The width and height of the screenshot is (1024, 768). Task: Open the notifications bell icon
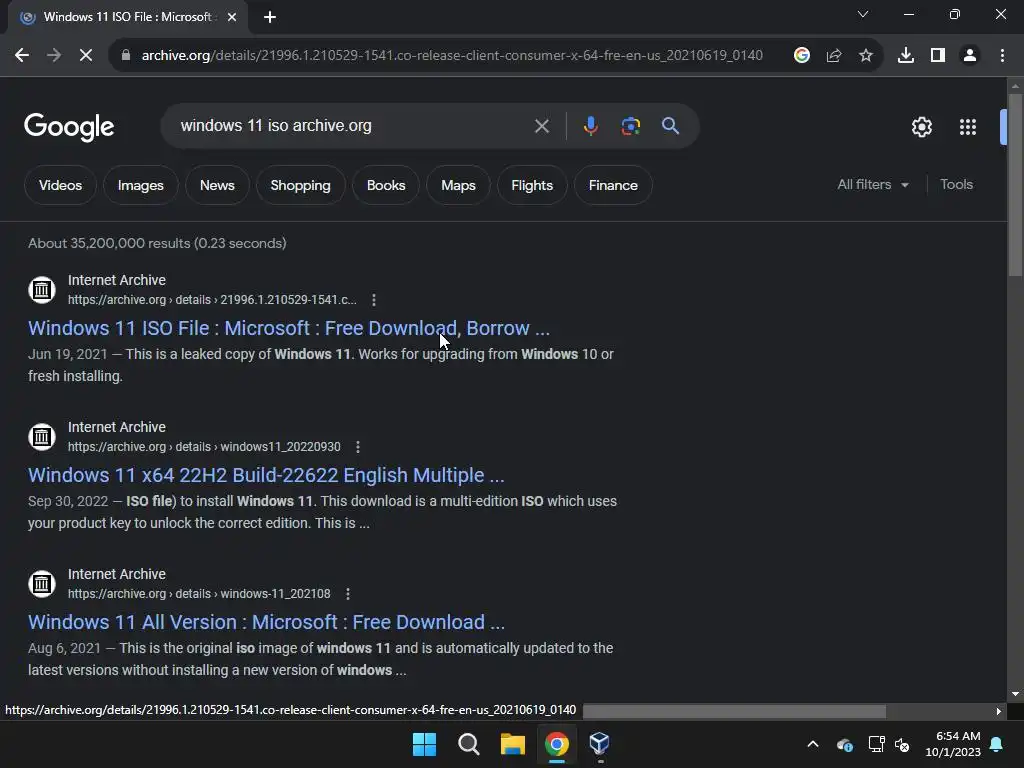(x=997, y=744)
